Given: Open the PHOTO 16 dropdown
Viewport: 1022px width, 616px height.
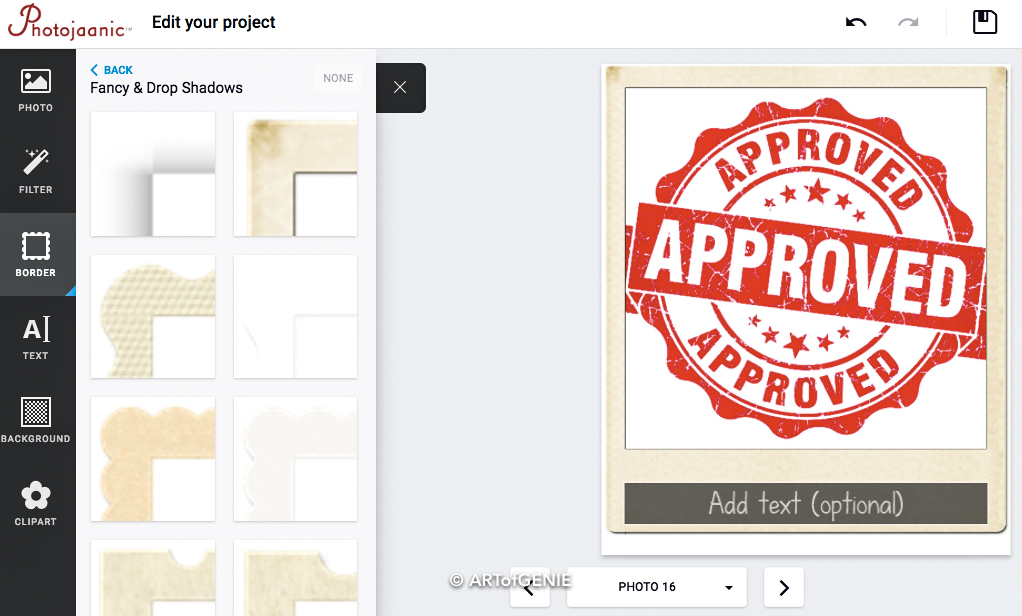Looking at the screenshot, I should pos(656,587).
